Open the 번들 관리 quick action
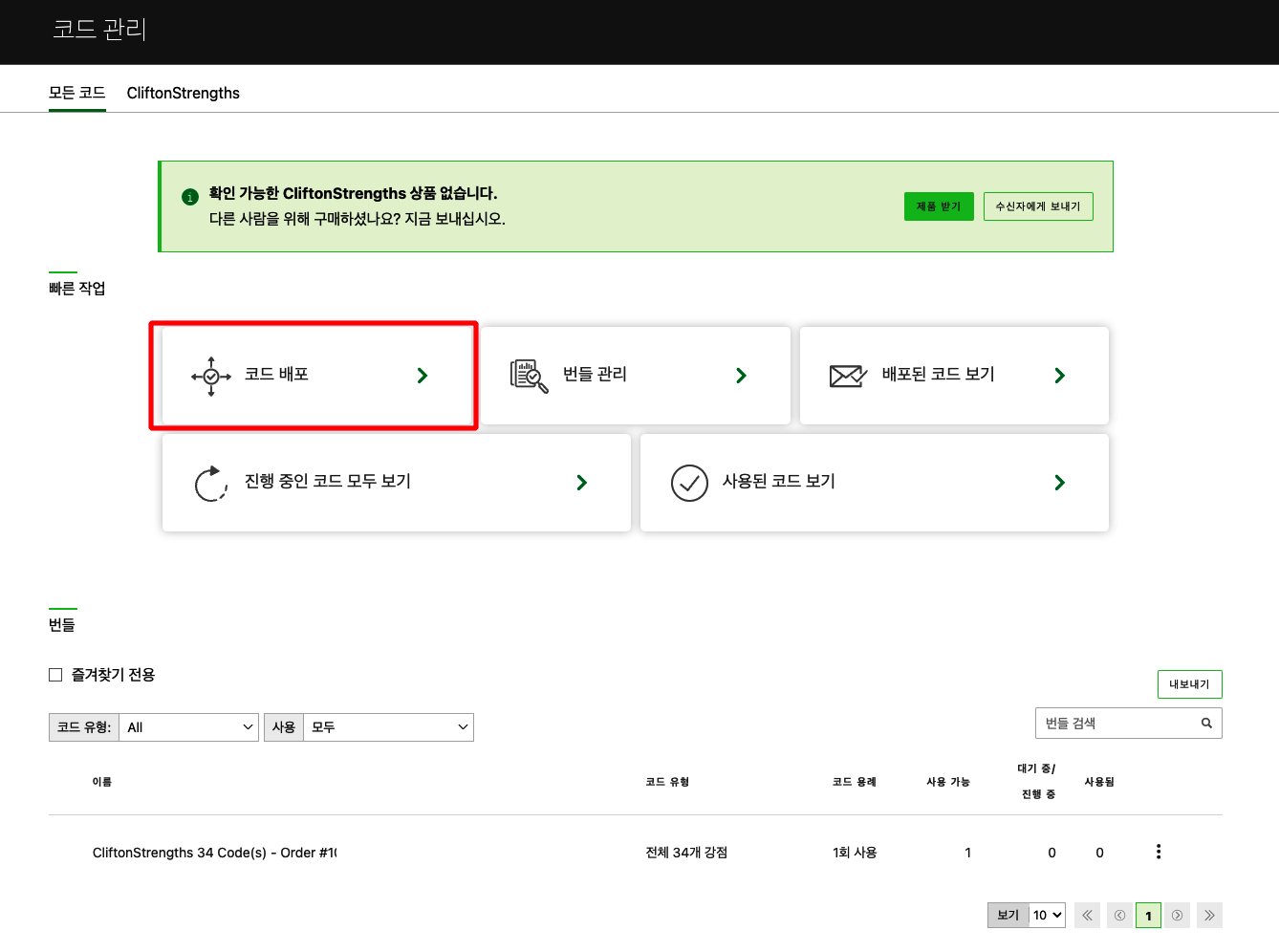1279x952 pixels. tap(636, 376)
